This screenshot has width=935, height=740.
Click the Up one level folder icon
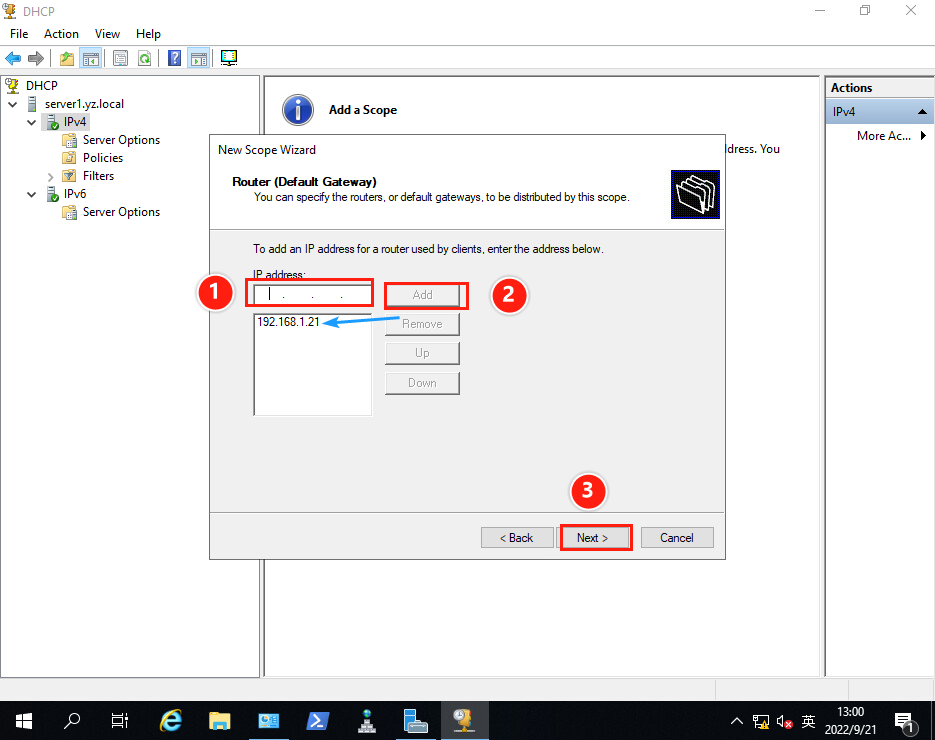67,58
